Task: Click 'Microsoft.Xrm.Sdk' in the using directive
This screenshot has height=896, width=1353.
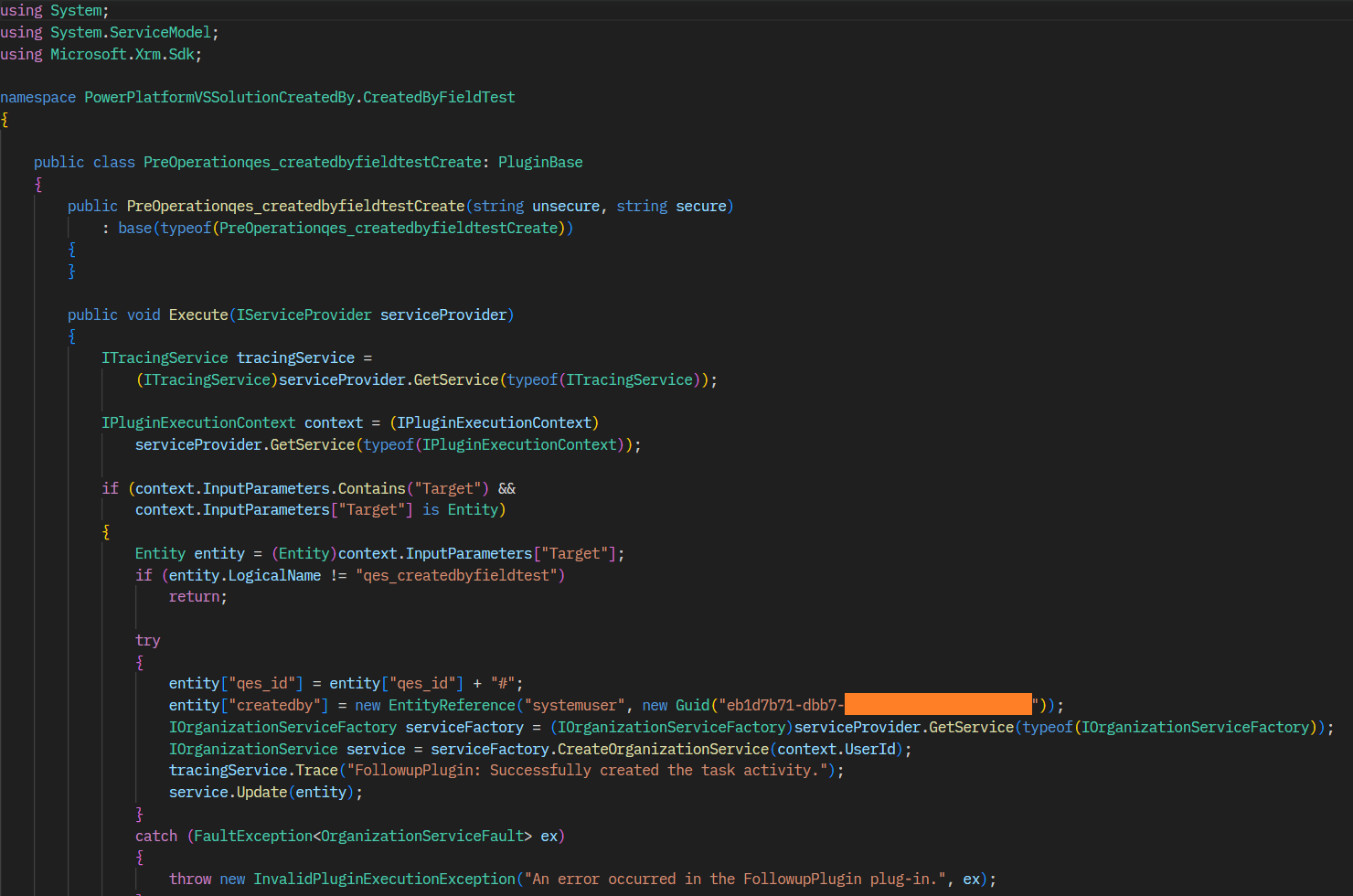Action: (123, 55)
